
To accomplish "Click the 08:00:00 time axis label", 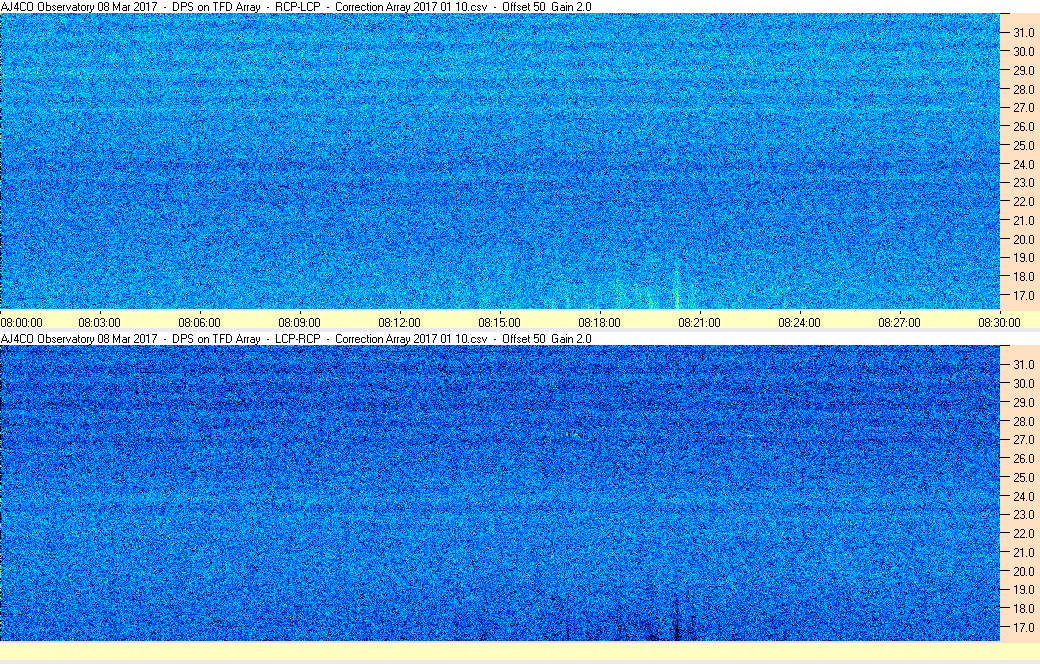I will point(21,323).
